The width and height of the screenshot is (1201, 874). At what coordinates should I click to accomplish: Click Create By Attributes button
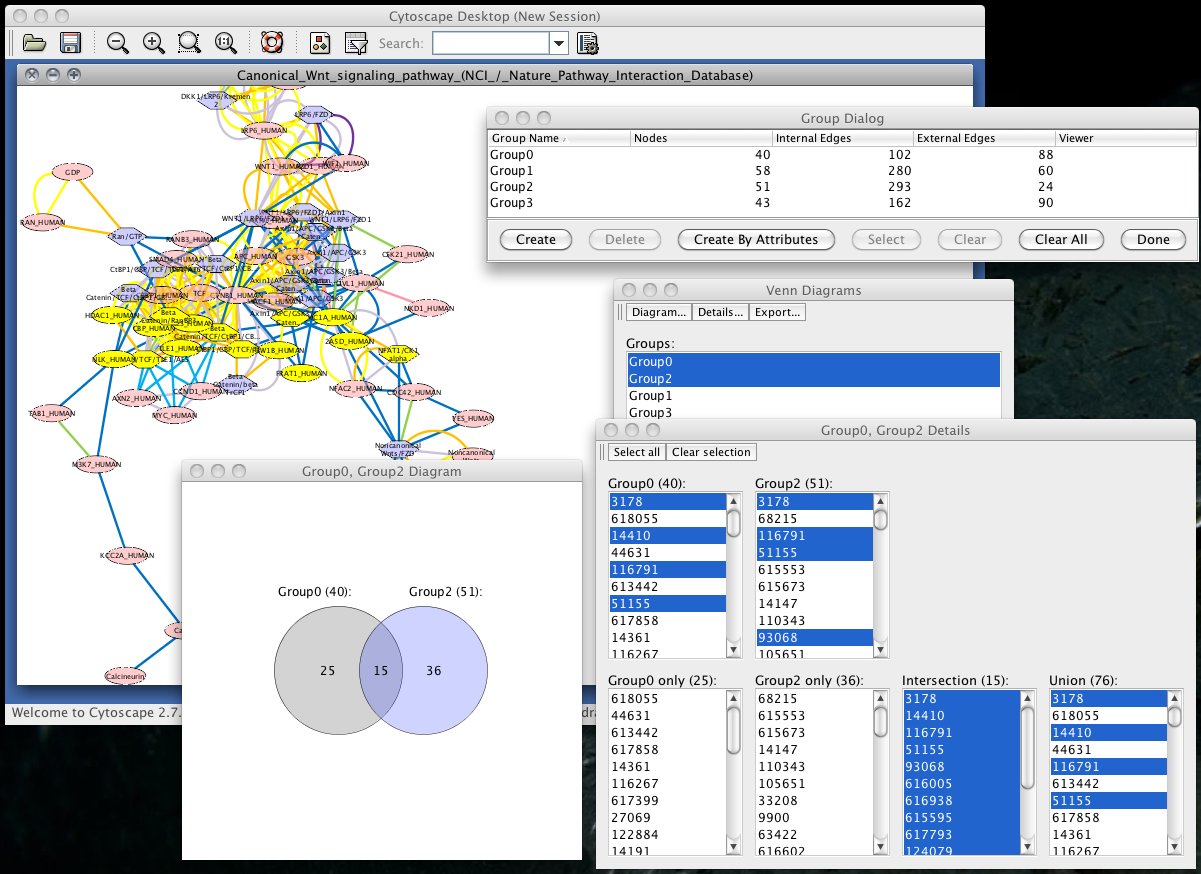756,240
